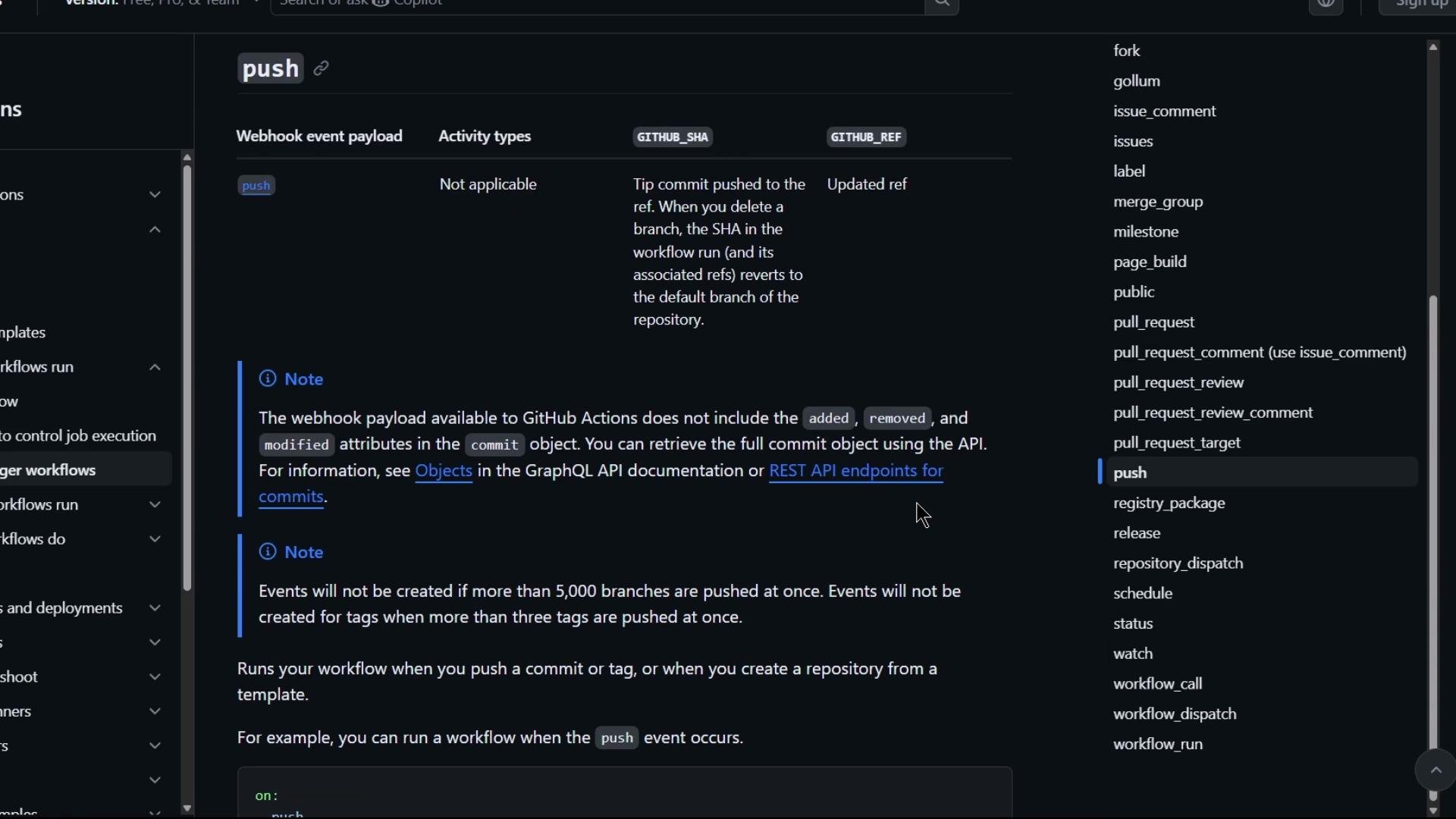Jump to pull_request_target in the outline

(1177, 443)
